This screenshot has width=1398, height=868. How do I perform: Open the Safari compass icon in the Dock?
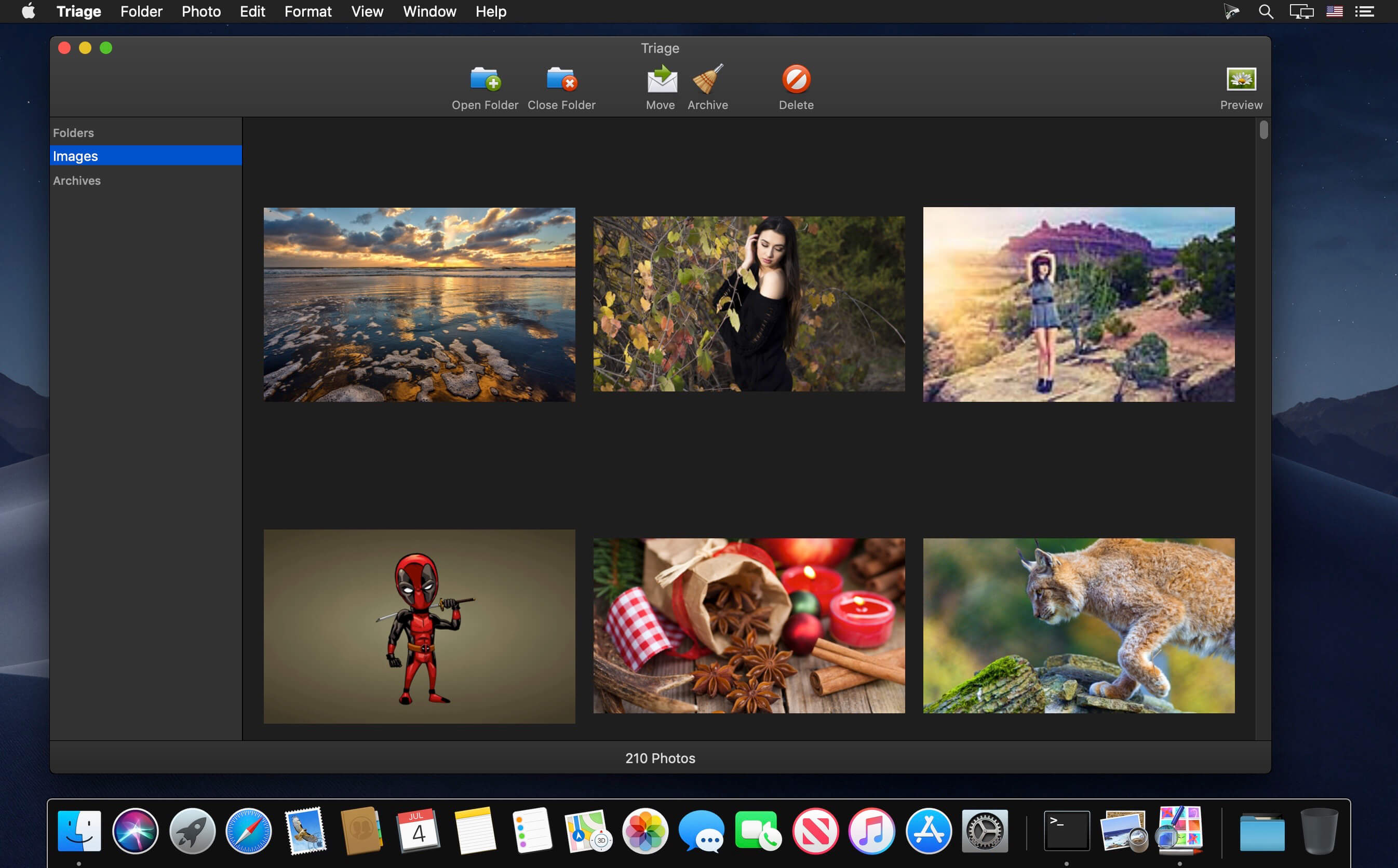pyautogui.click(x=249, y=831)
